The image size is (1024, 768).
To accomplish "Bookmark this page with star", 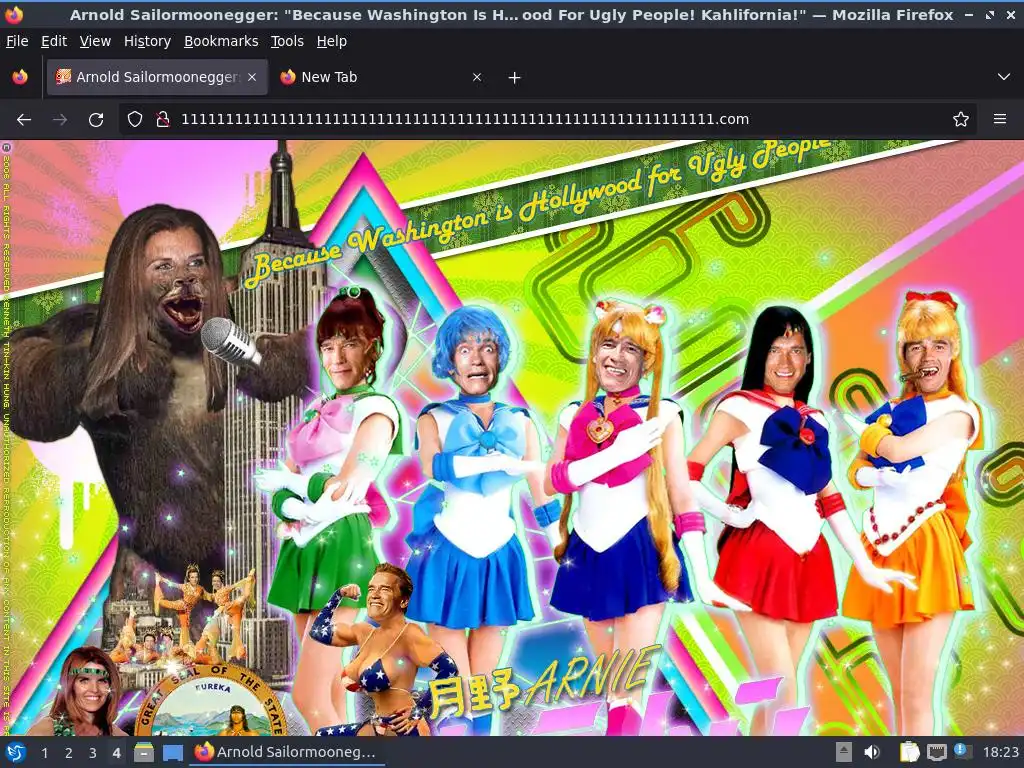I will point(960,120).
